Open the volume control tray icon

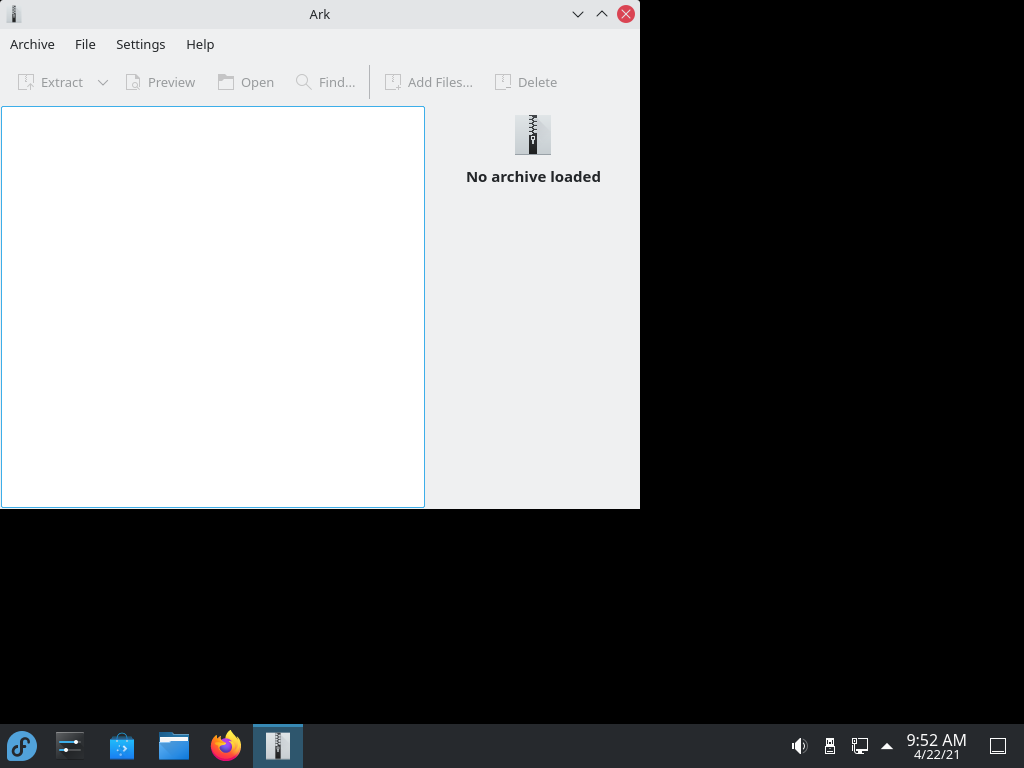pos(799,746)
